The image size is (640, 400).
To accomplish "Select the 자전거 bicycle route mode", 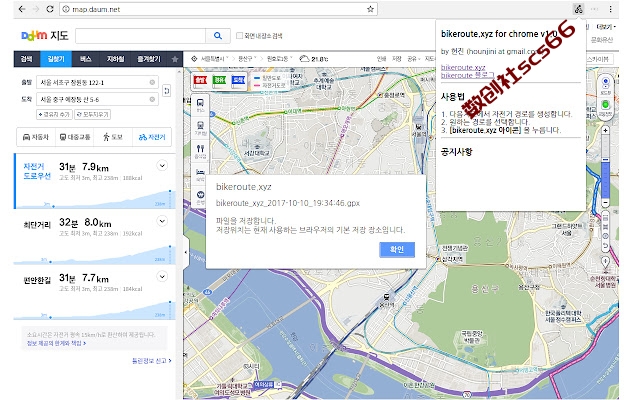I will [x=152, y=137].
